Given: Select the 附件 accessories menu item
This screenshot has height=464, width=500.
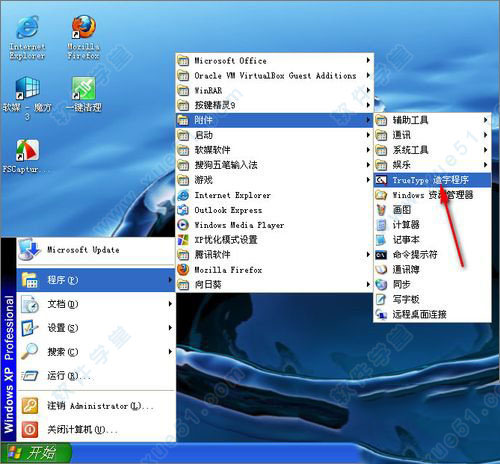Looking at the screenshot, I should click(x=274, y=120).
